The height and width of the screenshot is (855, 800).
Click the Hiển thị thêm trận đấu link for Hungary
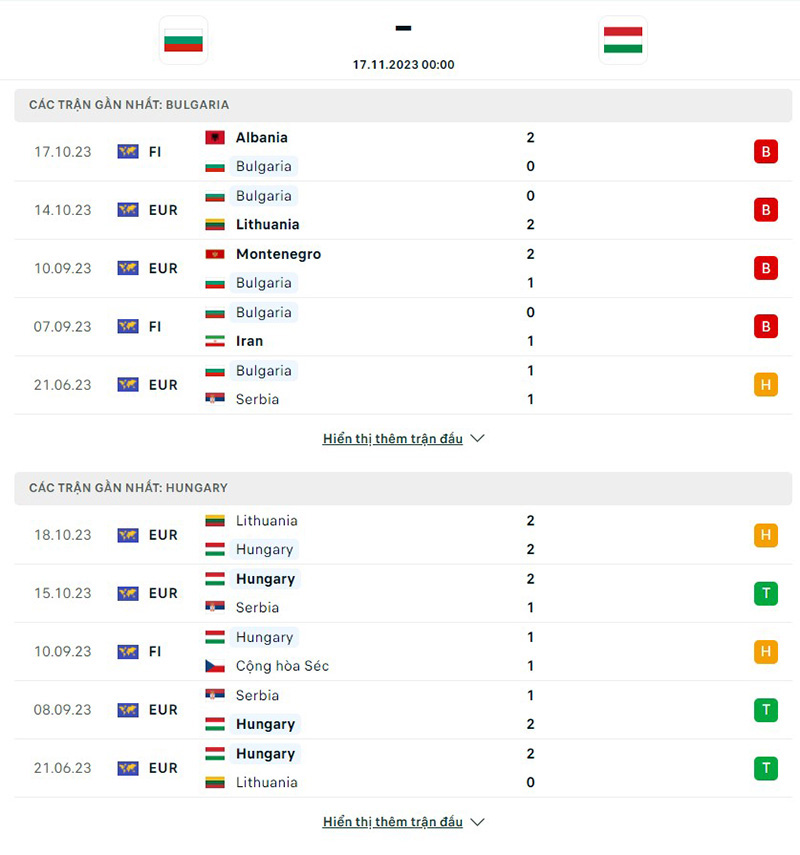(393, 821)
